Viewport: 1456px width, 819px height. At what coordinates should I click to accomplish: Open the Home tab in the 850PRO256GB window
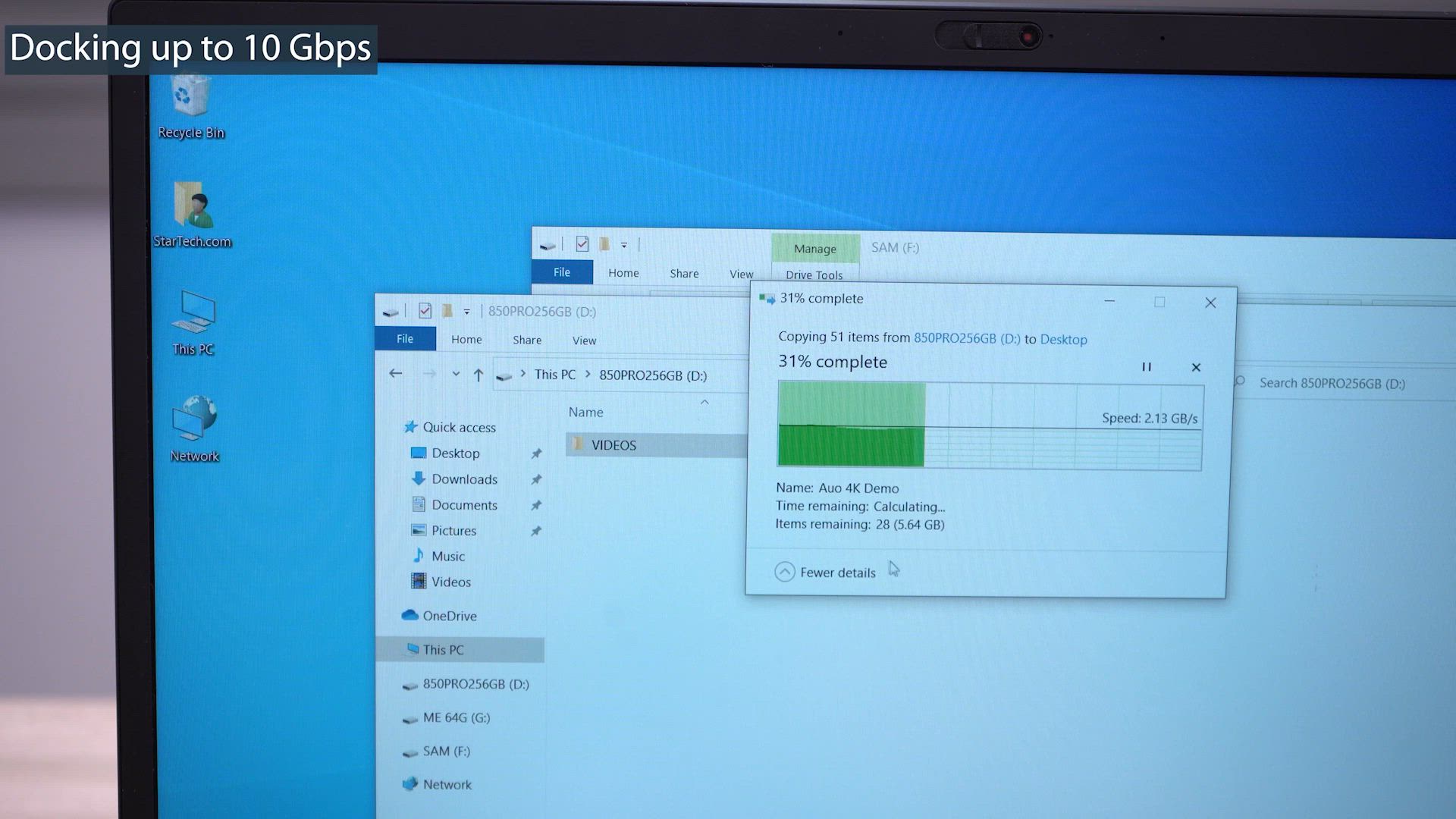click(x=466, y=339)
